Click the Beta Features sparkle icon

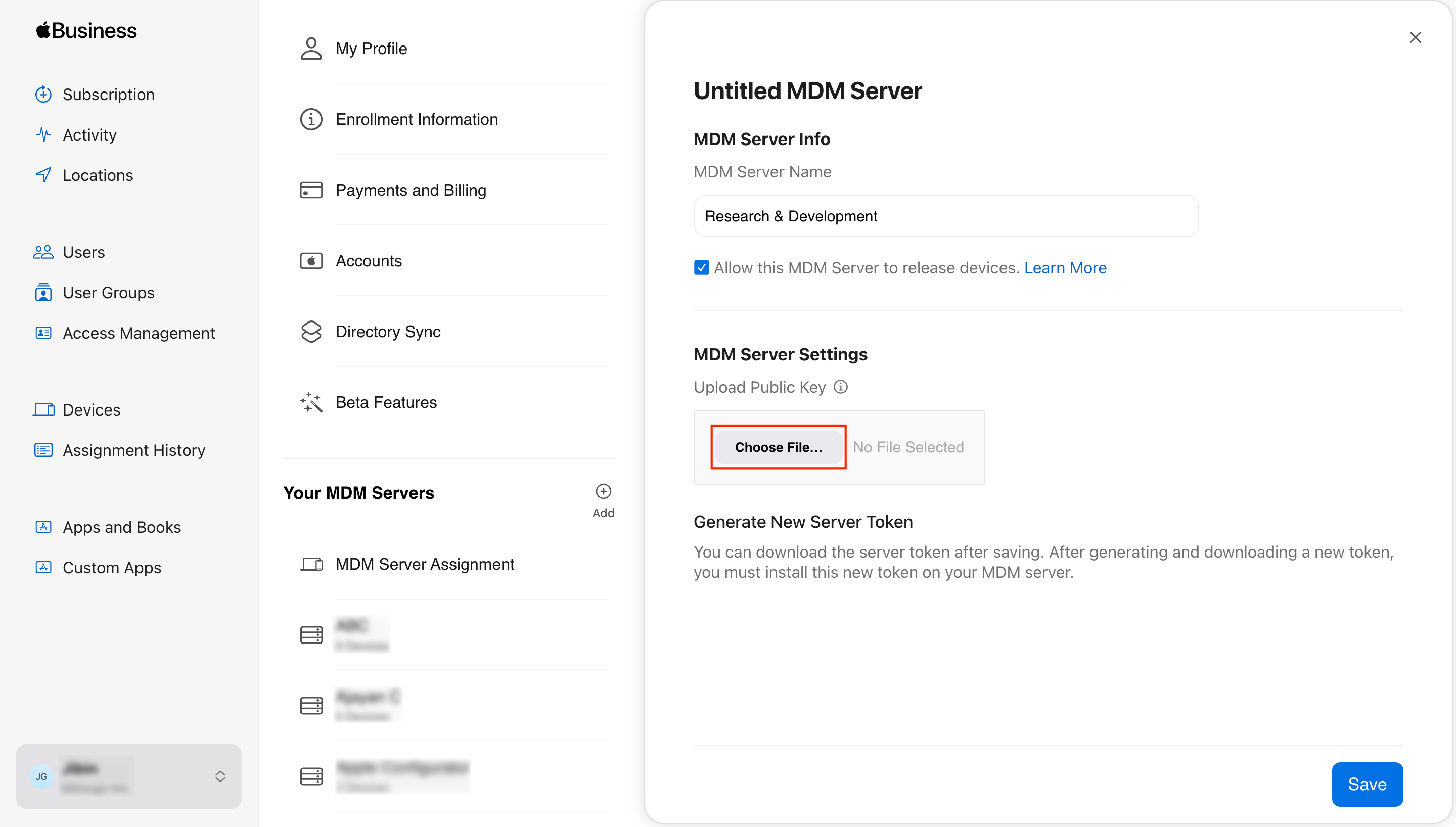point(311,402)
